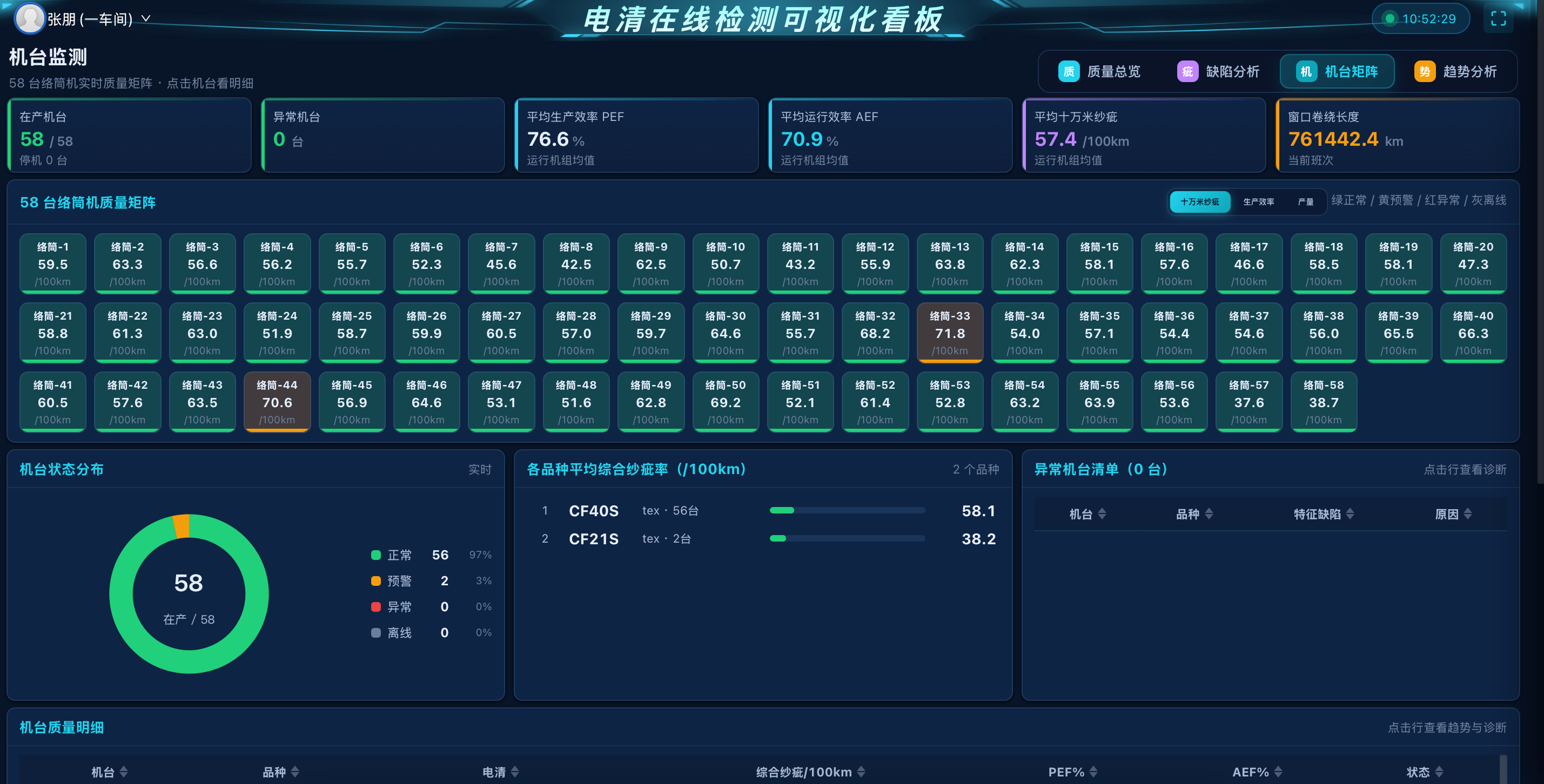Open warning machine tile 络筒-33
Viewport: 1544px width, 784px height.
[949, 333]
